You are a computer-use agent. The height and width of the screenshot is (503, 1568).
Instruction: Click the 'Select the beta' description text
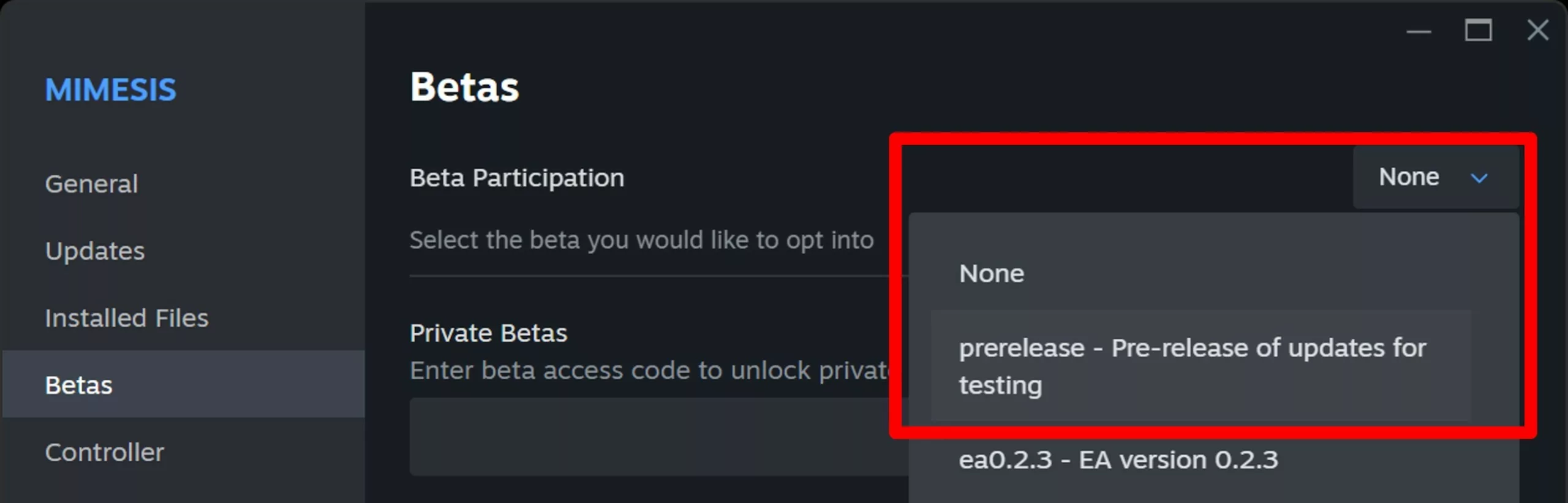(641, 240)
